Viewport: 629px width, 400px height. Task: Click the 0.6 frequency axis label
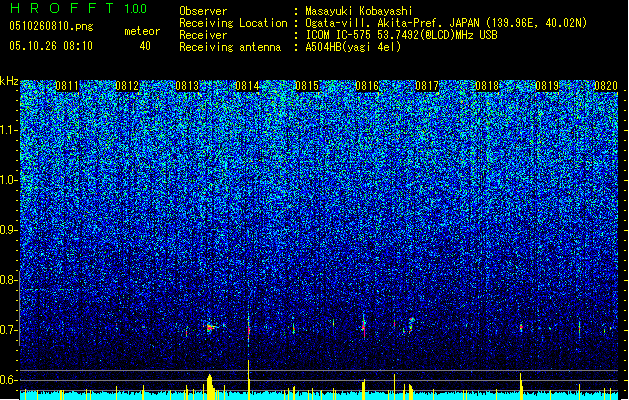pos(9,380)
